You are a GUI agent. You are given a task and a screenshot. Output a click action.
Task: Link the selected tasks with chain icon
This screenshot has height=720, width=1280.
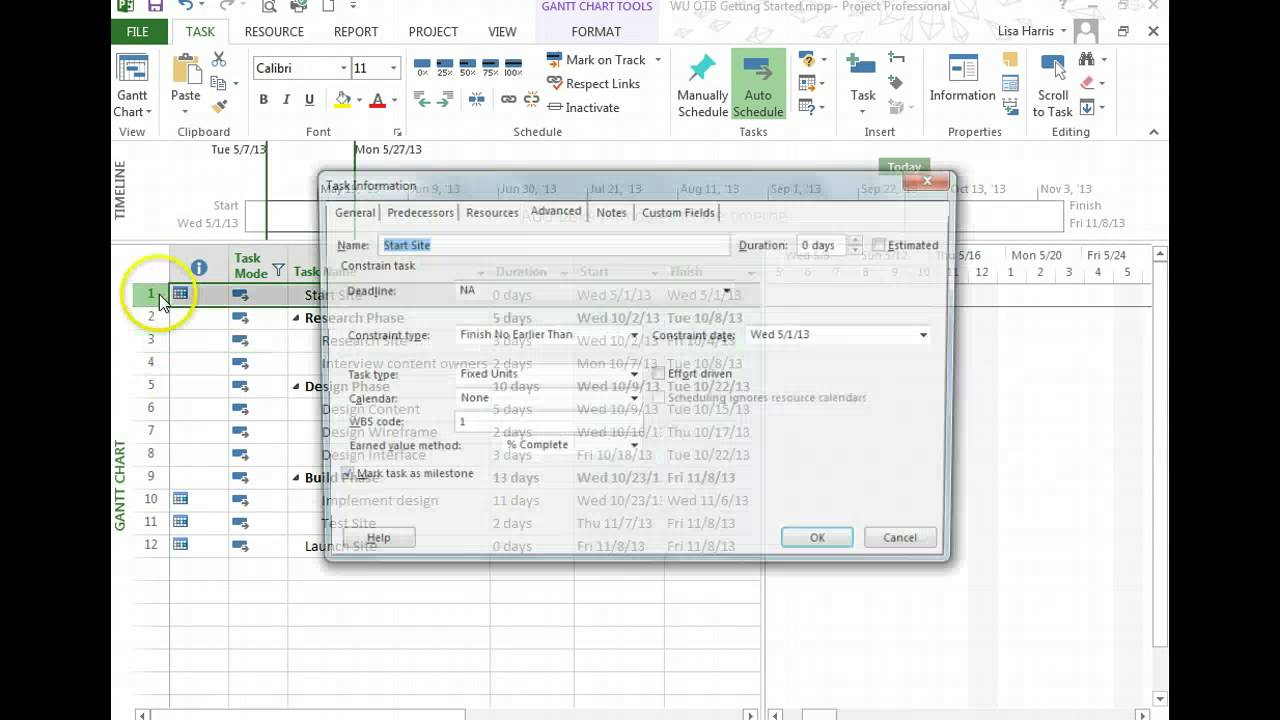(x=508, y=99)
